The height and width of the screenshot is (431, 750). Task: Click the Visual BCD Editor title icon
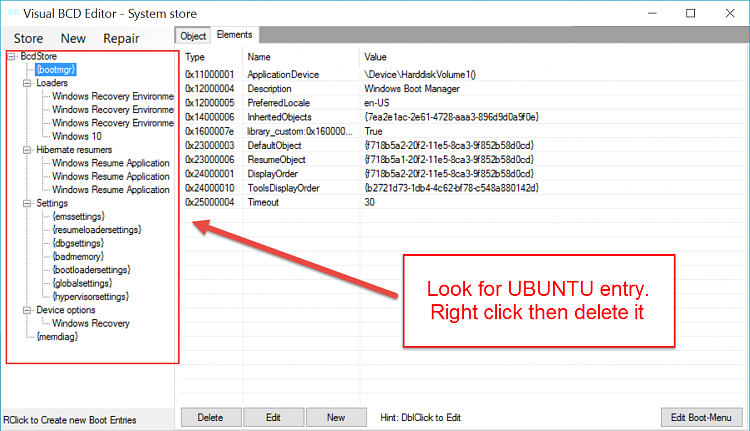[13, 12]
